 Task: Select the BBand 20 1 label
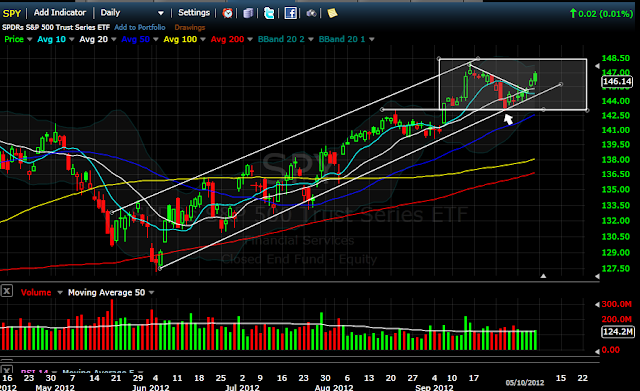click(x=342, y=39)
